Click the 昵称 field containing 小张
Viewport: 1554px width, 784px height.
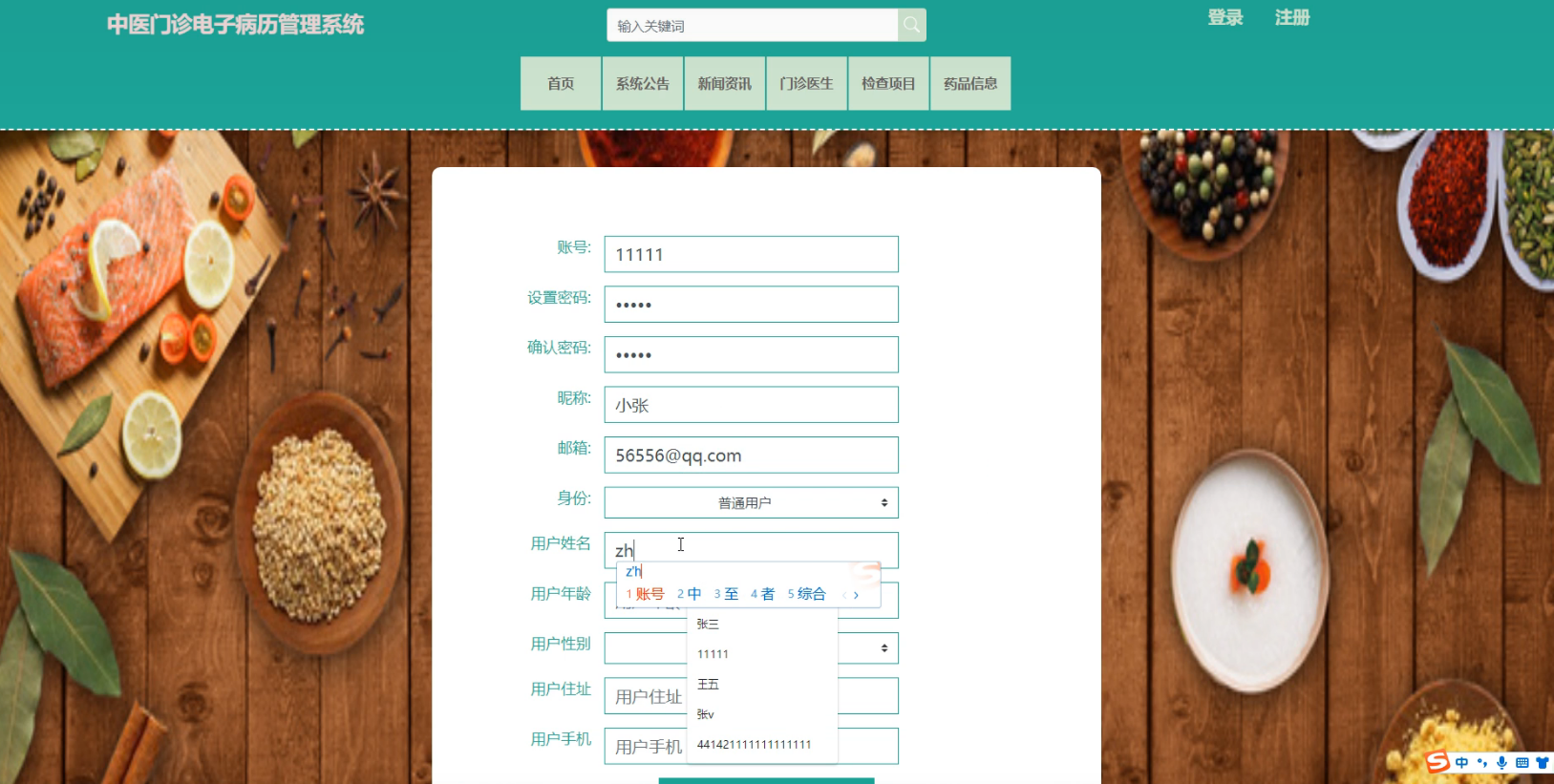[x=752, y=405]
